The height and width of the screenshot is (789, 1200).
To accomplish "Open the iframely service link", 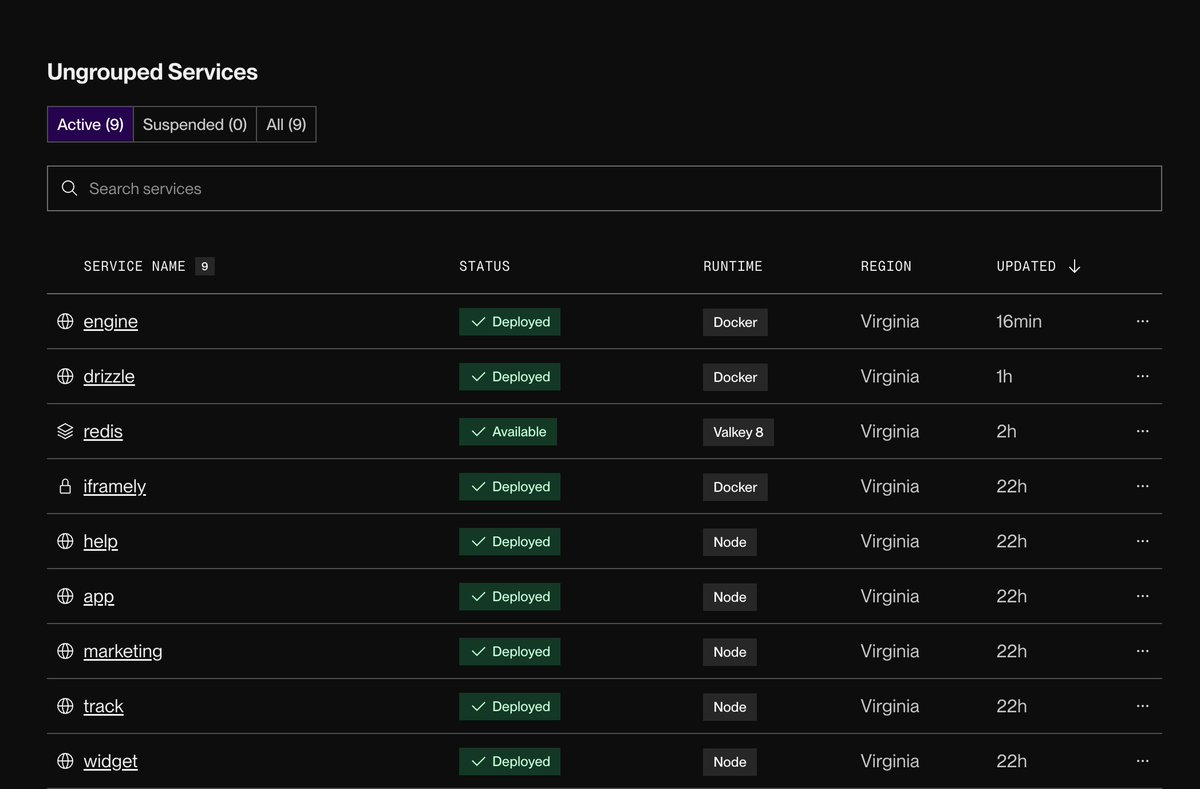I will click(x=115, y=487).
